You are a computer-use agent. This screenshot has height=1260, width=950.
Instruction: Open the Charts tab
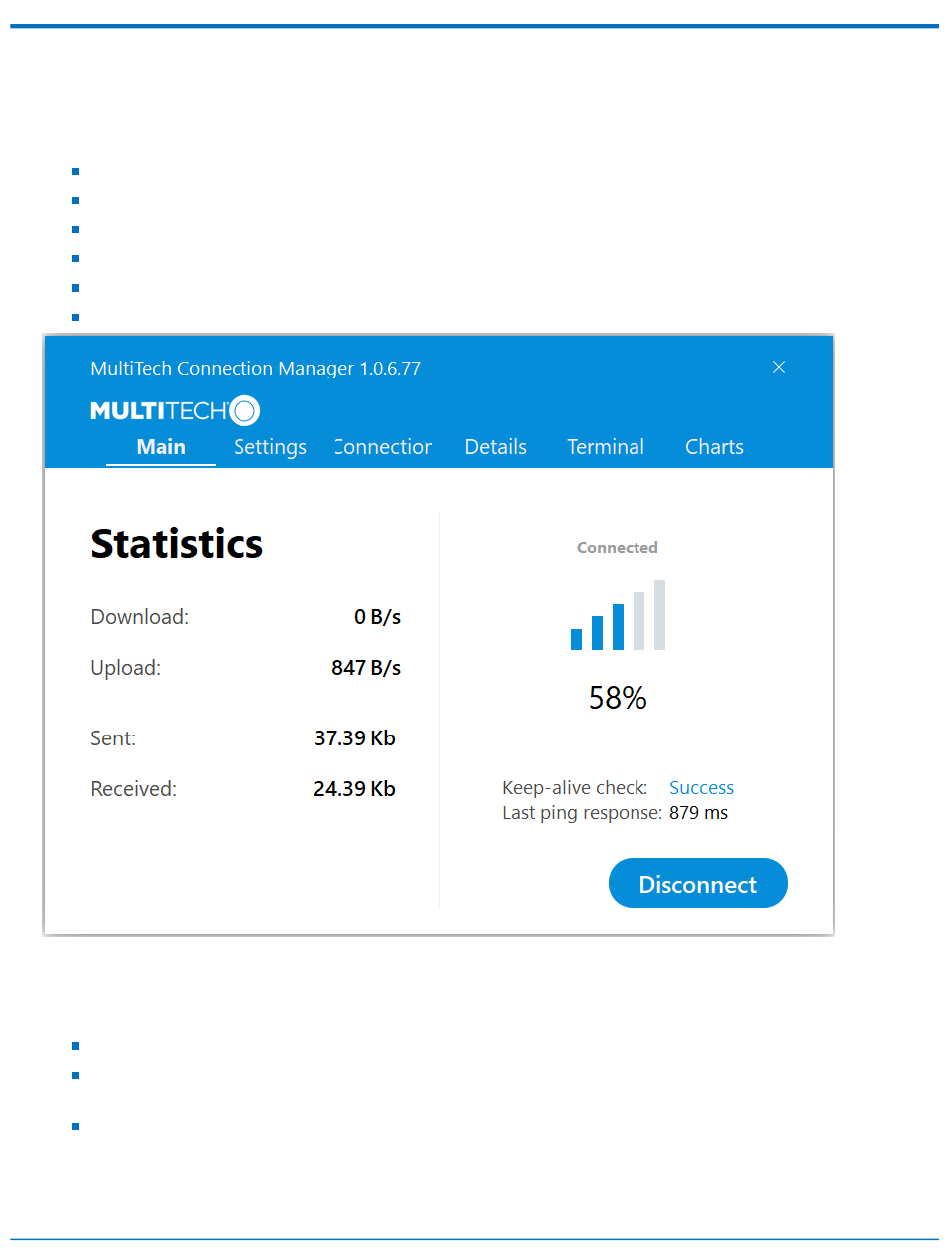click(x=714, y=447)
